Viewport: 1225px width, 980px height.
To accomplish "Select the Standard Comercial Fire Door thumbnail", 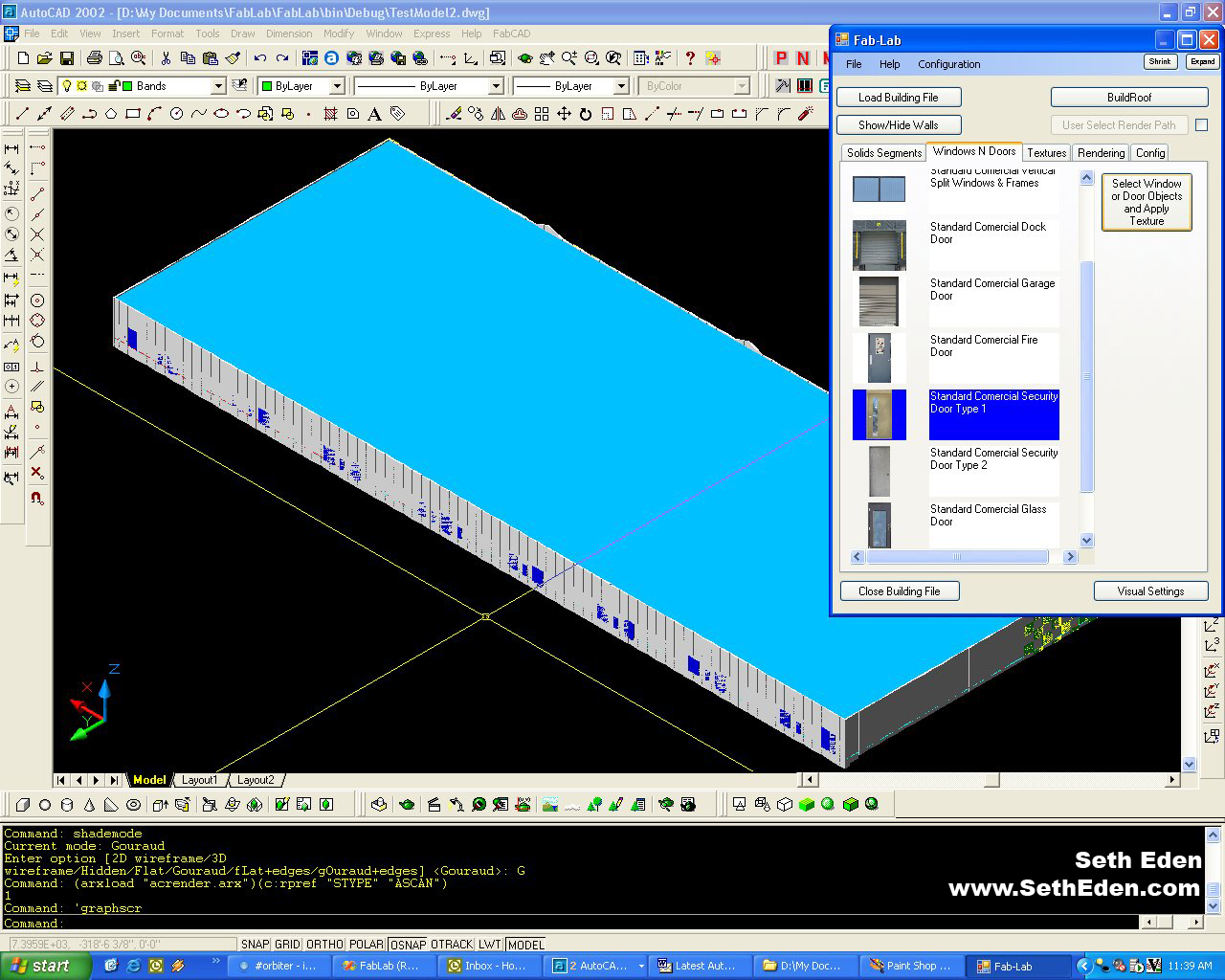I will (879, 357).
